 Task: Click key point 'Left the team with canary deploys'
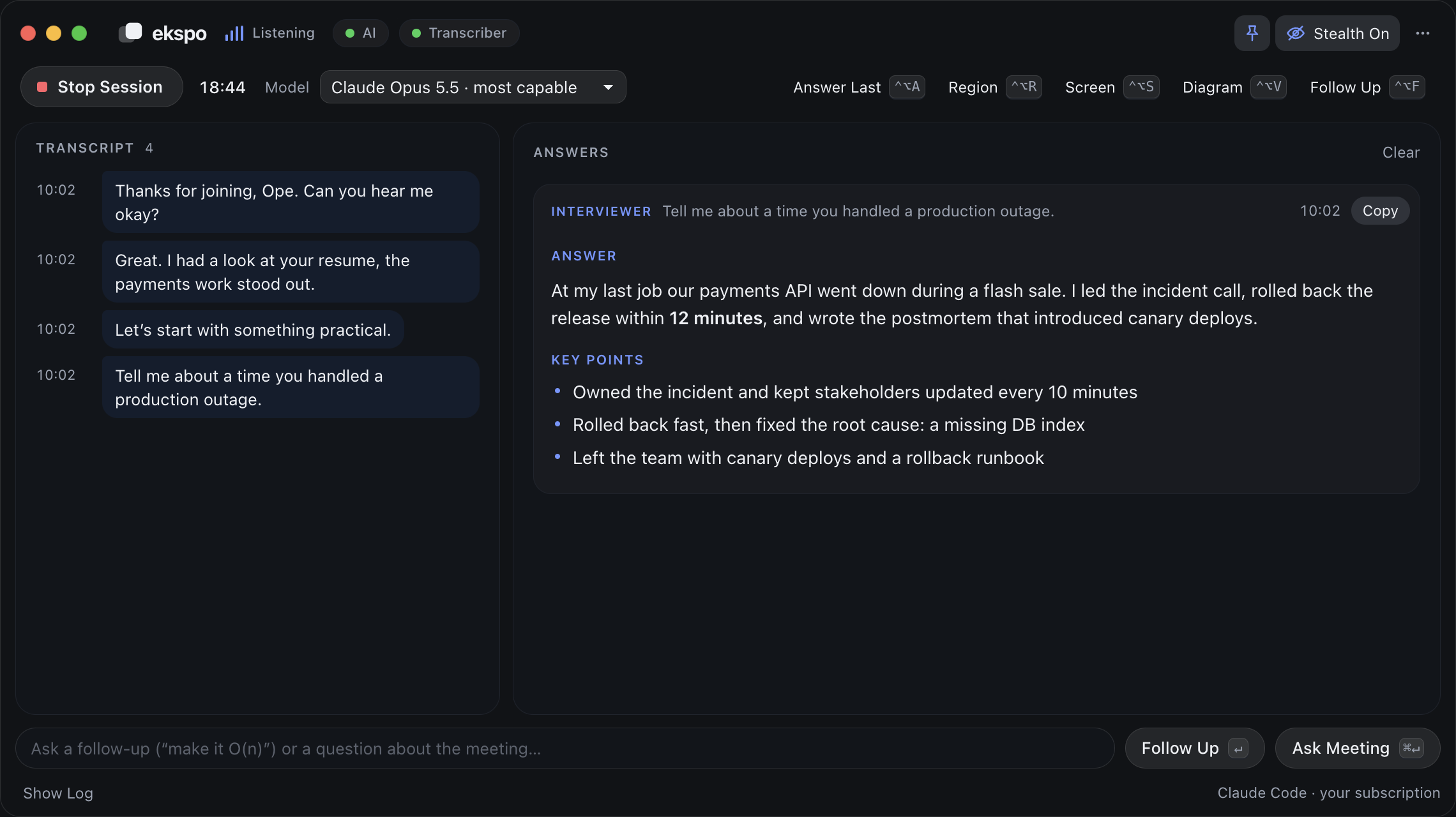[808, 458]
